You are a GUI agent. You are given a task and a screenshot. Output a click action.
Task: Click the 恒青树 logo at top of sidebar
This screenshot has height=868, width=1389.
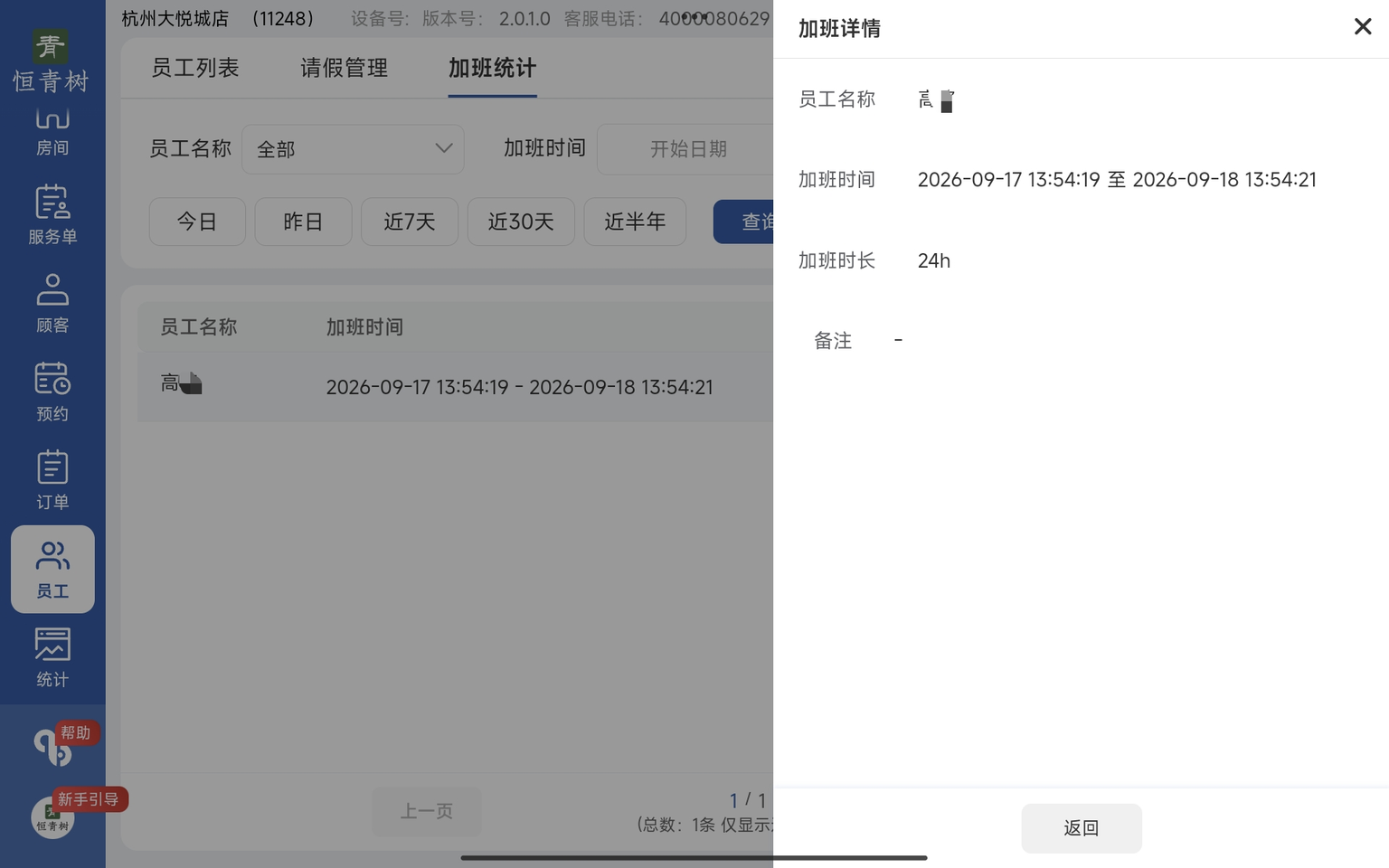(52, 61)
